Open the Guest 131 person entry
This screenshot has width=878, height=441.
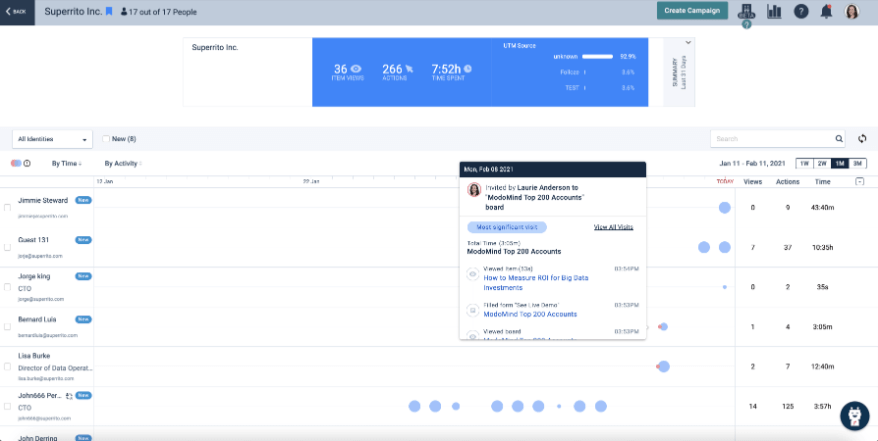34,240
